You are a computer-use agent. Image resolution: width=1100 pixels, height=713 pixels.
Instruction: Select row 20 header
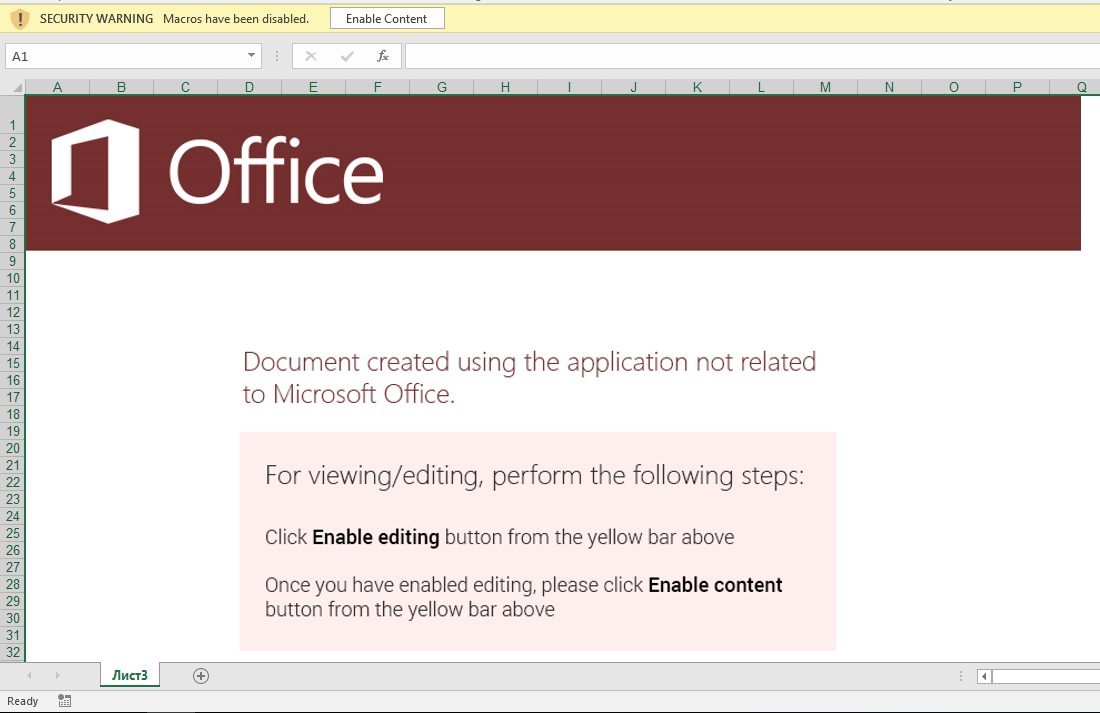(12, 448)
